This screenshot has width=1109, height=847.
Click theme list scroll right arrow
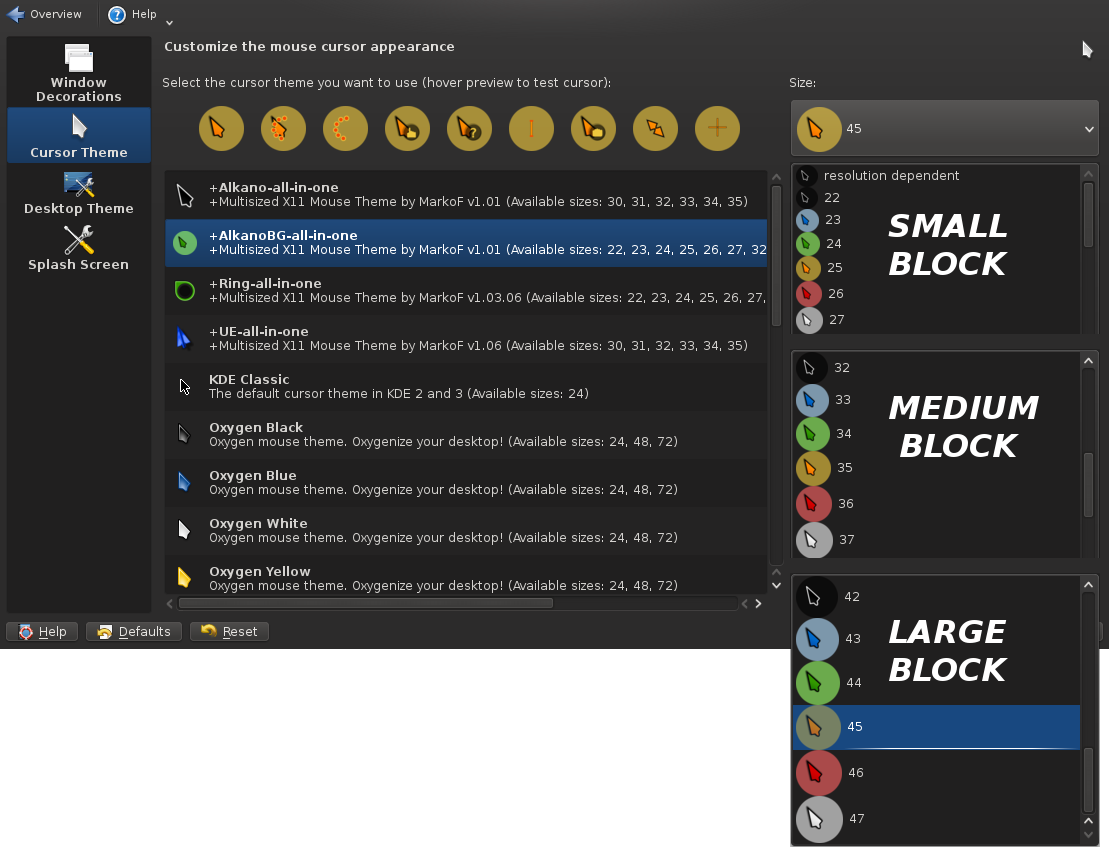tap(758, 603)
